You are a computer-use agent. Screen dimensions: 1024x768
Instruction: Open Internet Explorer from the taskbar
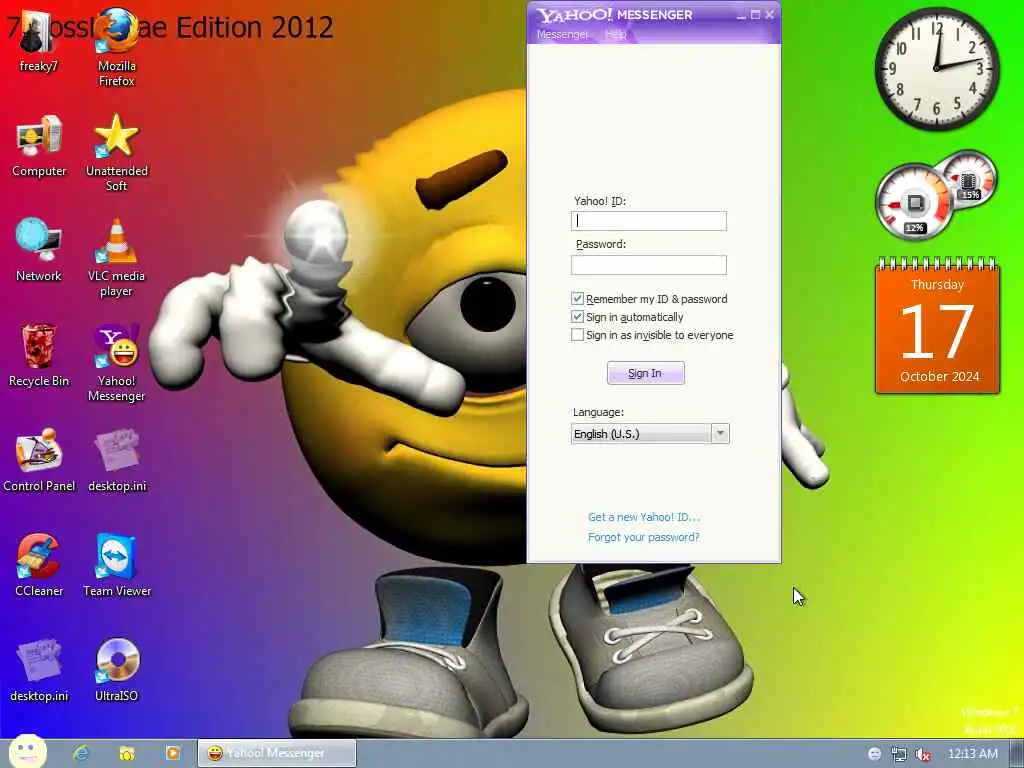(x=82, y=754)
